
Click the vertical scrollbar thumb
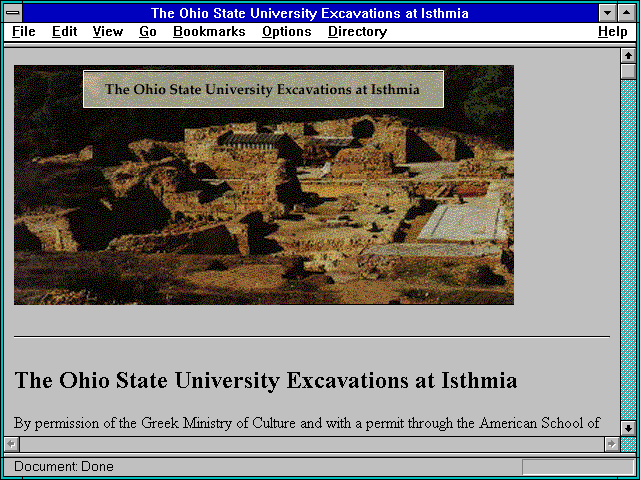coord(628,71)
